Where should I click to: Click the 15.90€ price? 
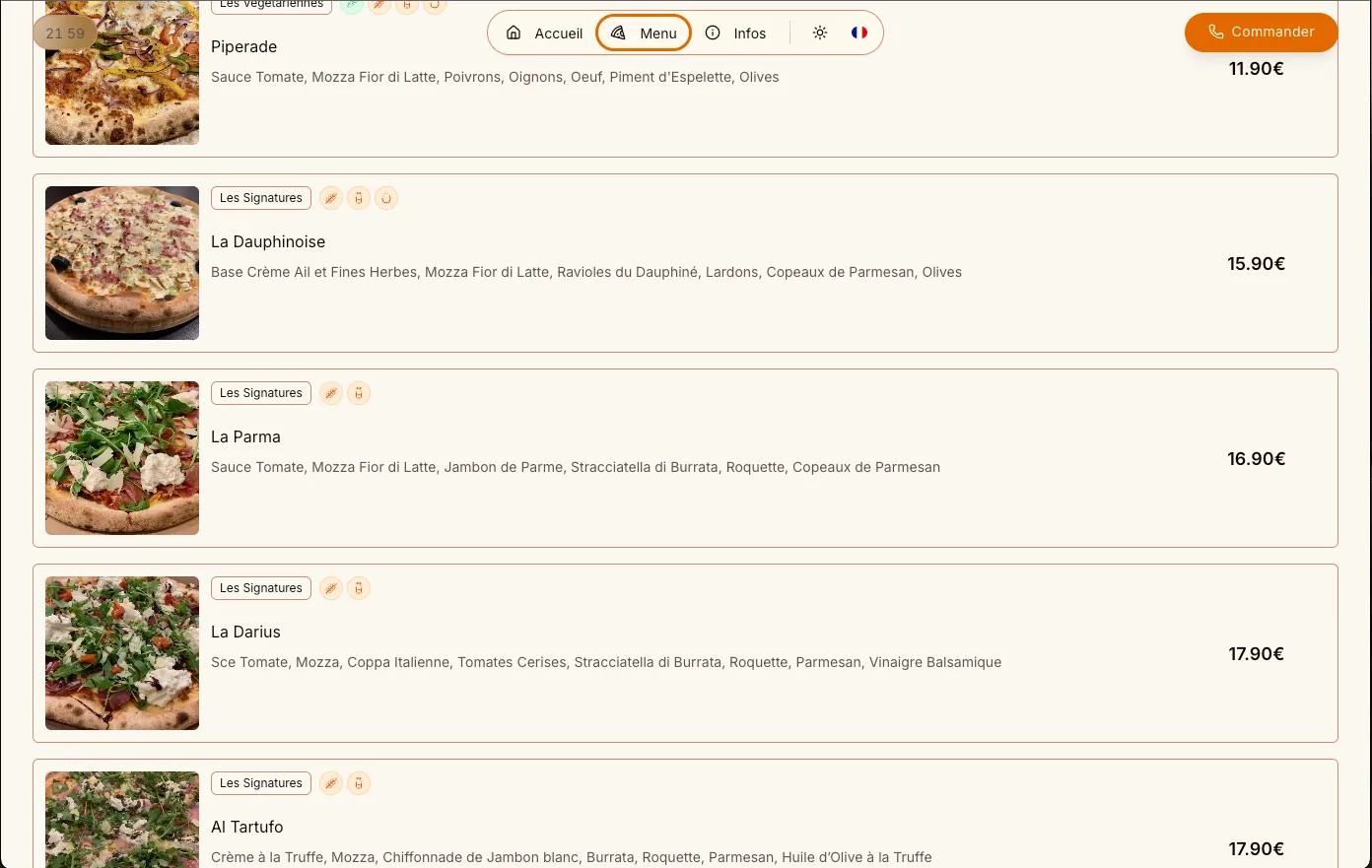coord(1257,264)
